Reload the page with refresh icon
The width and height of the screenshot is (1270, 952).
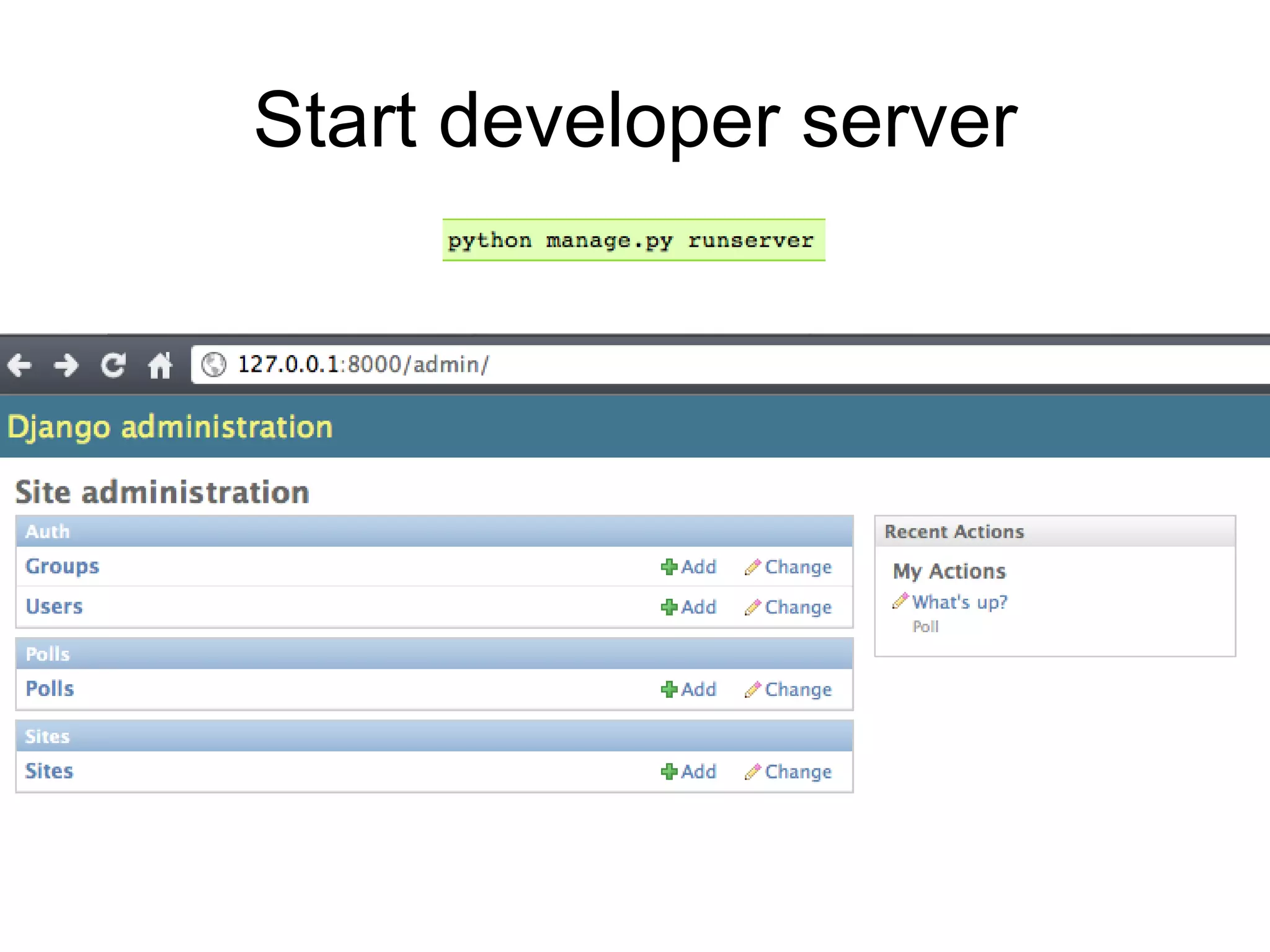click(113, 365)
